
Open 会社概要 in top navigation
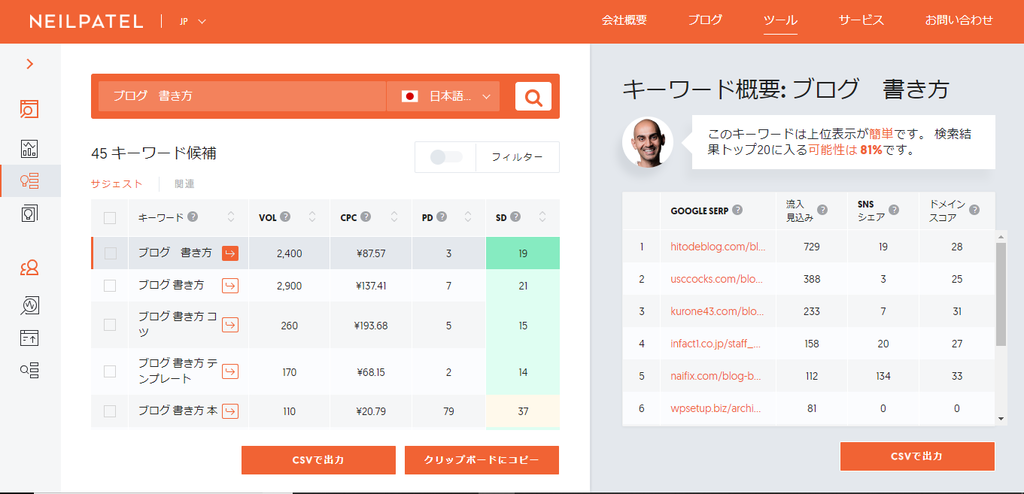tap(624, 20)
